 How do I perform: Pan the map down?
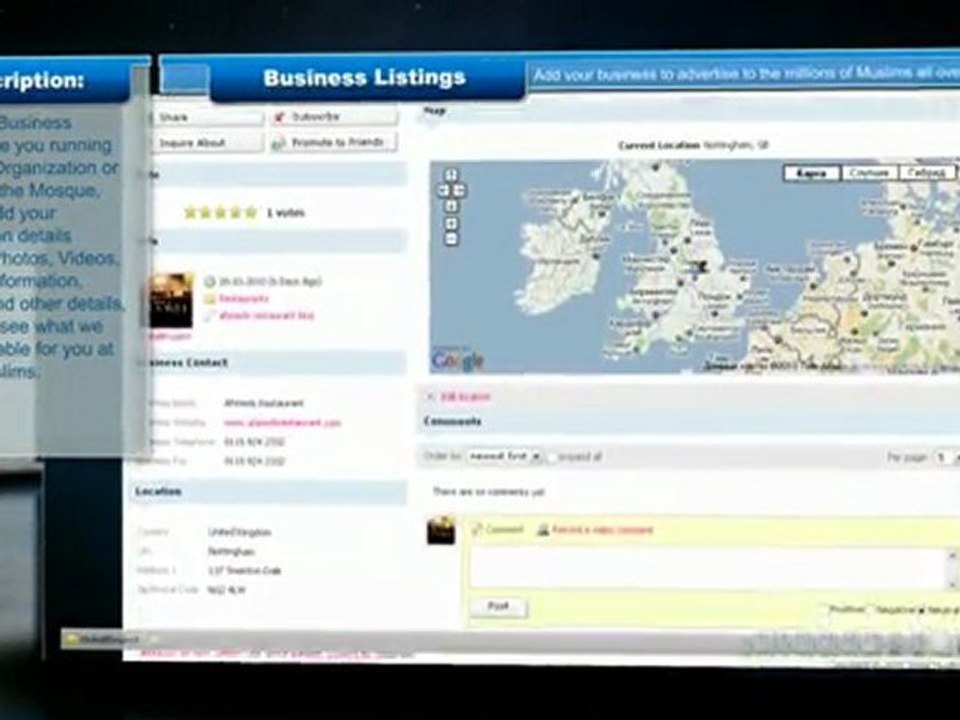(x=451, y=206)
